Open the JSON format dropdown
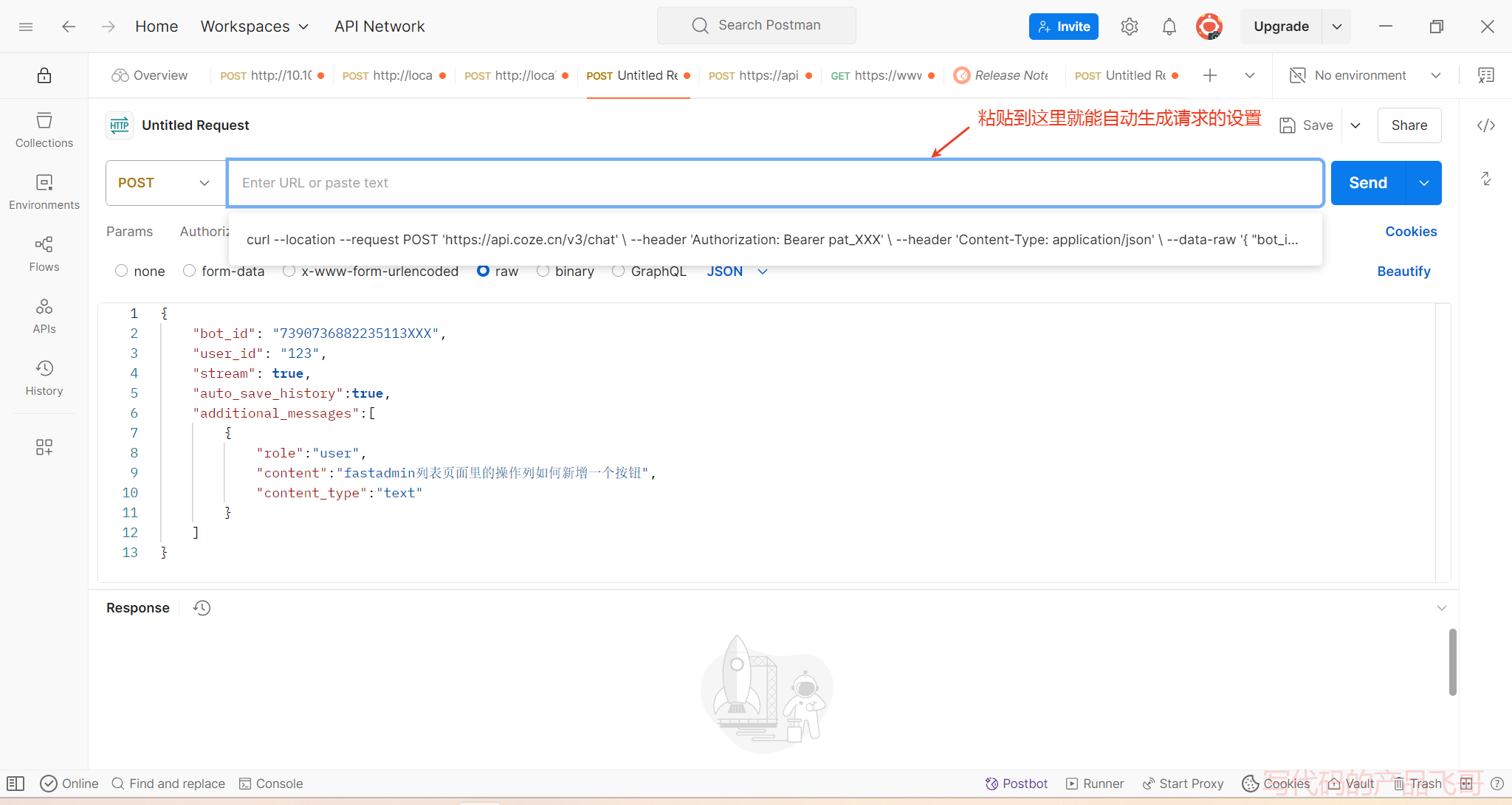The height and width of the screenshot is (805, 1512). pyautogui.click(x=737, y=272)
